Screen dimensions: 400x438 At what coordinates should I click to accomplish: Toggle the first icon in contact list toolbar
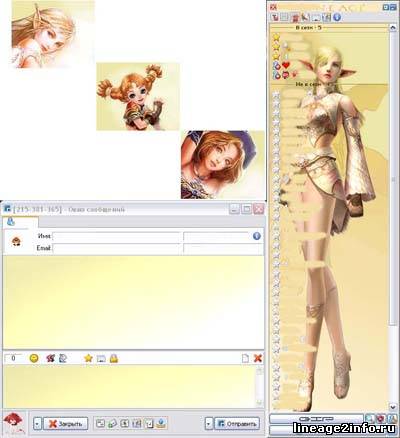tap(275, 17)
